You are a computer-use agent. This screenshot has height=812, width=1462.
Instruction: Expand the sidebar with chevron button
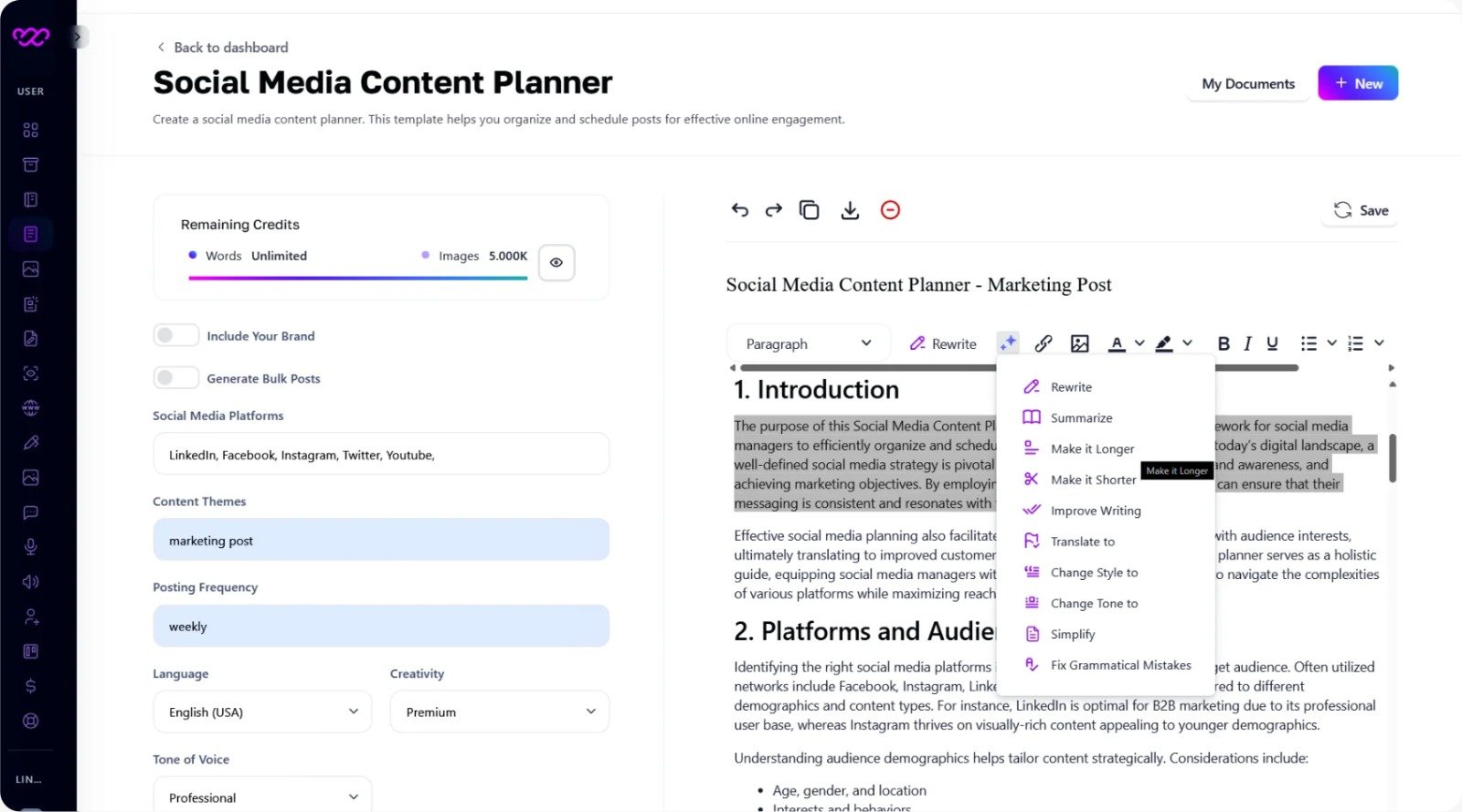tap(78, 37)
